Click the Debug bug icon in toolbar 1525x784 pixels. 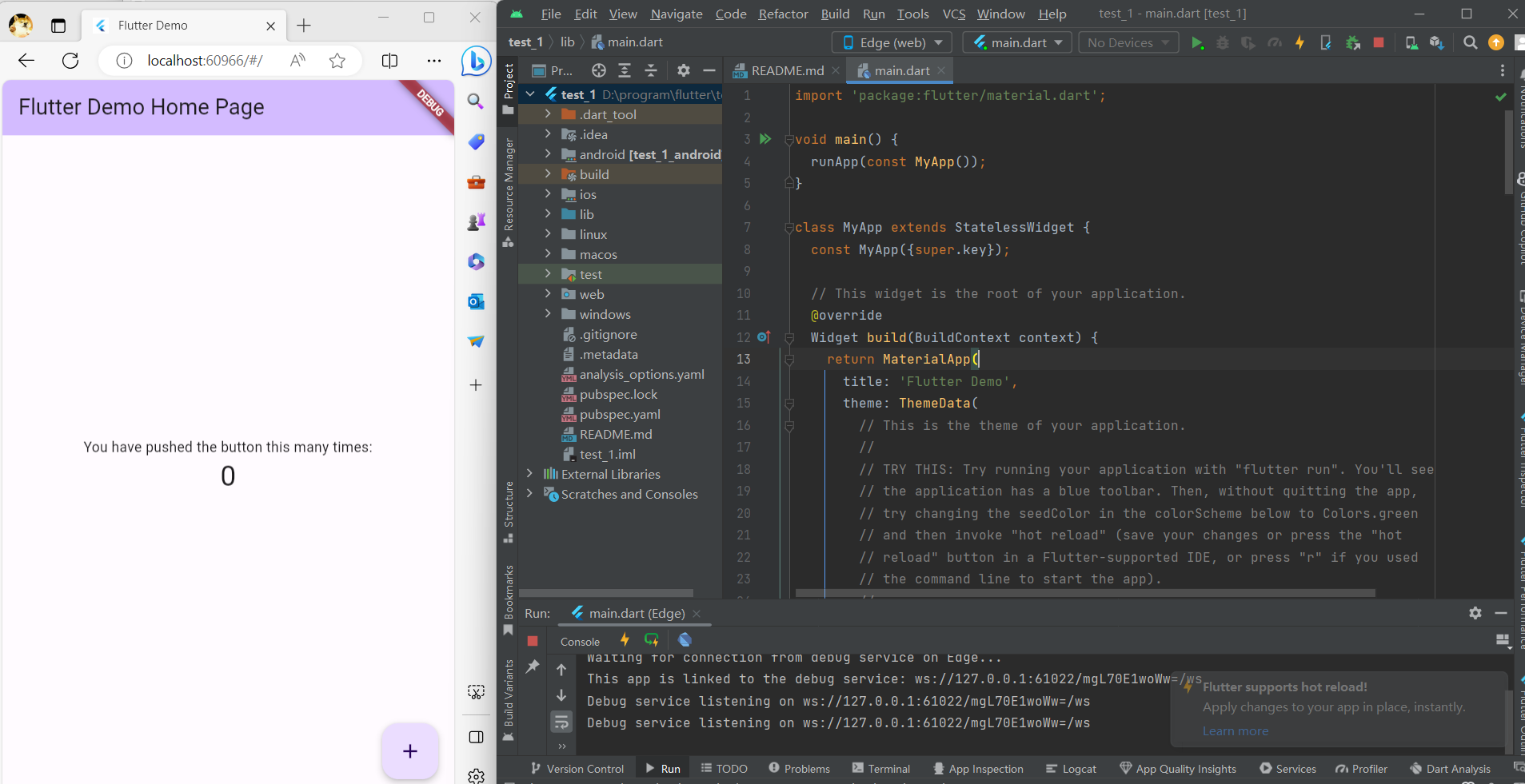pos(1223,42)
